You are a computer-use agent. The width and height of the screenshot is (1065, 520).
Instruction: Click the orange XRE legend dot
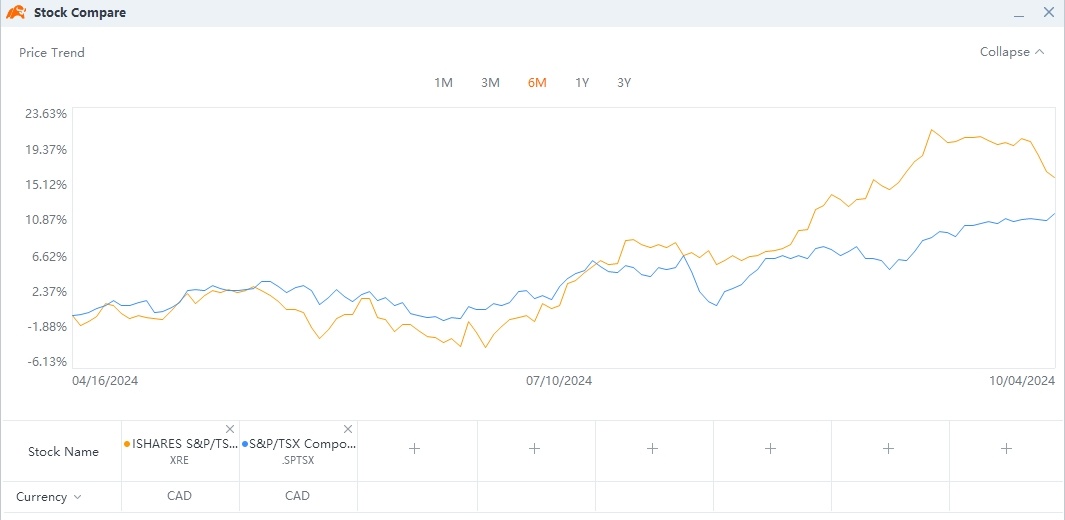pos(127,445)
